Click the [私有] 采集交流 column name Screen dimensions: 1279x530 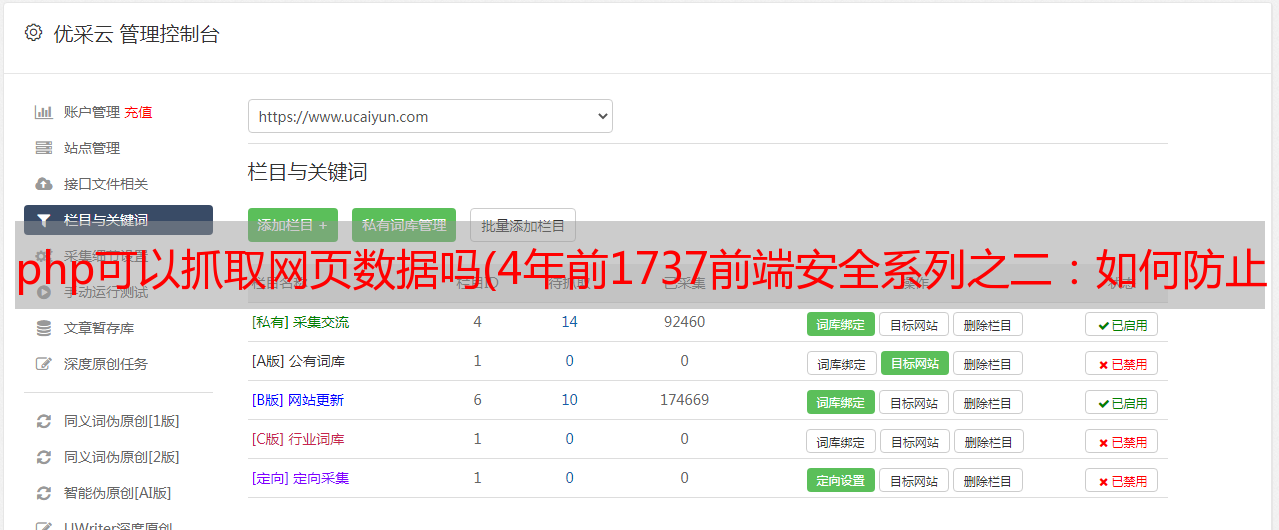[300, 322]
